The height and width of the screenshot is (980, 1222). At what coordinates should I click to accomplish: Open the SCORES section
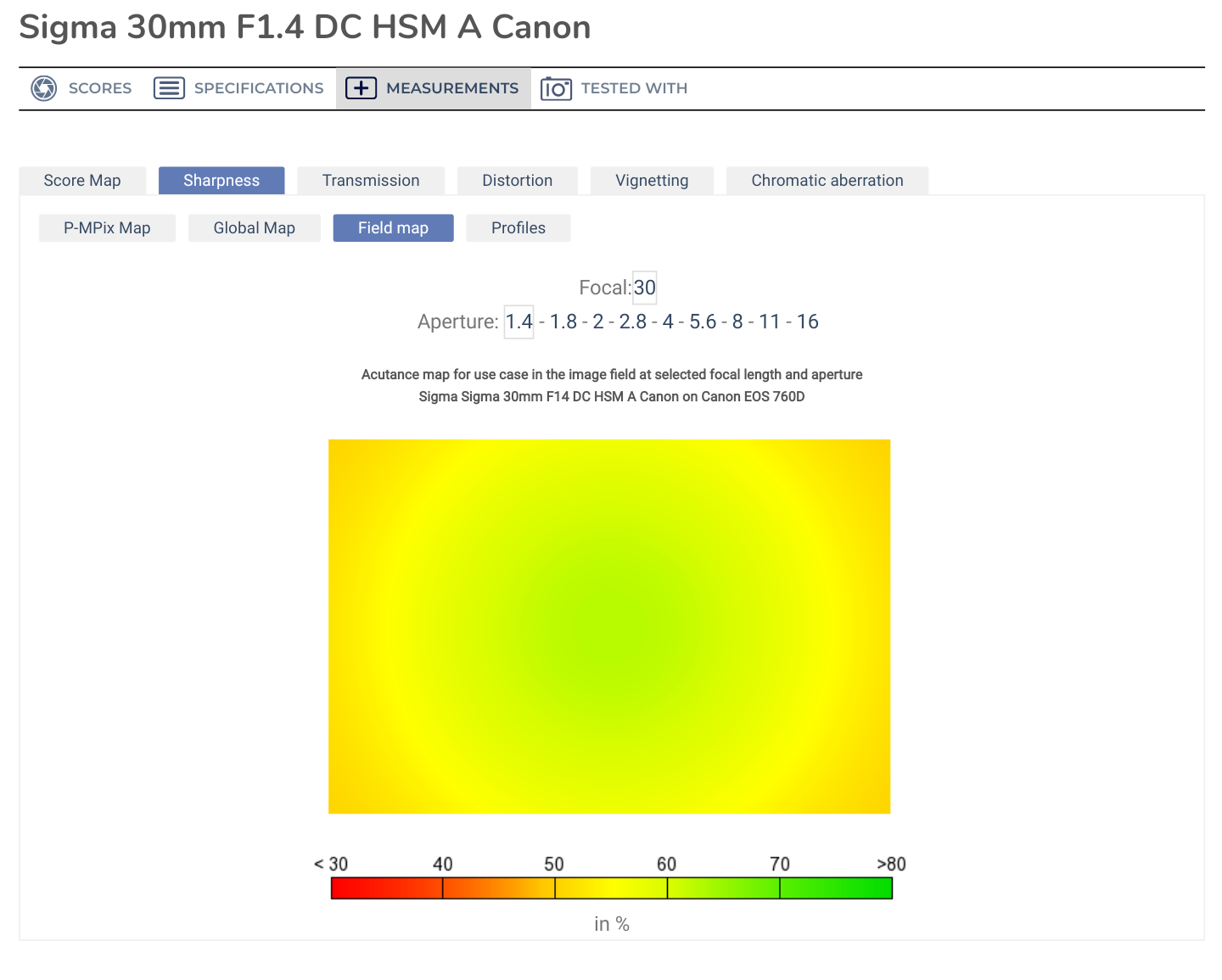(x=81, y=88)
